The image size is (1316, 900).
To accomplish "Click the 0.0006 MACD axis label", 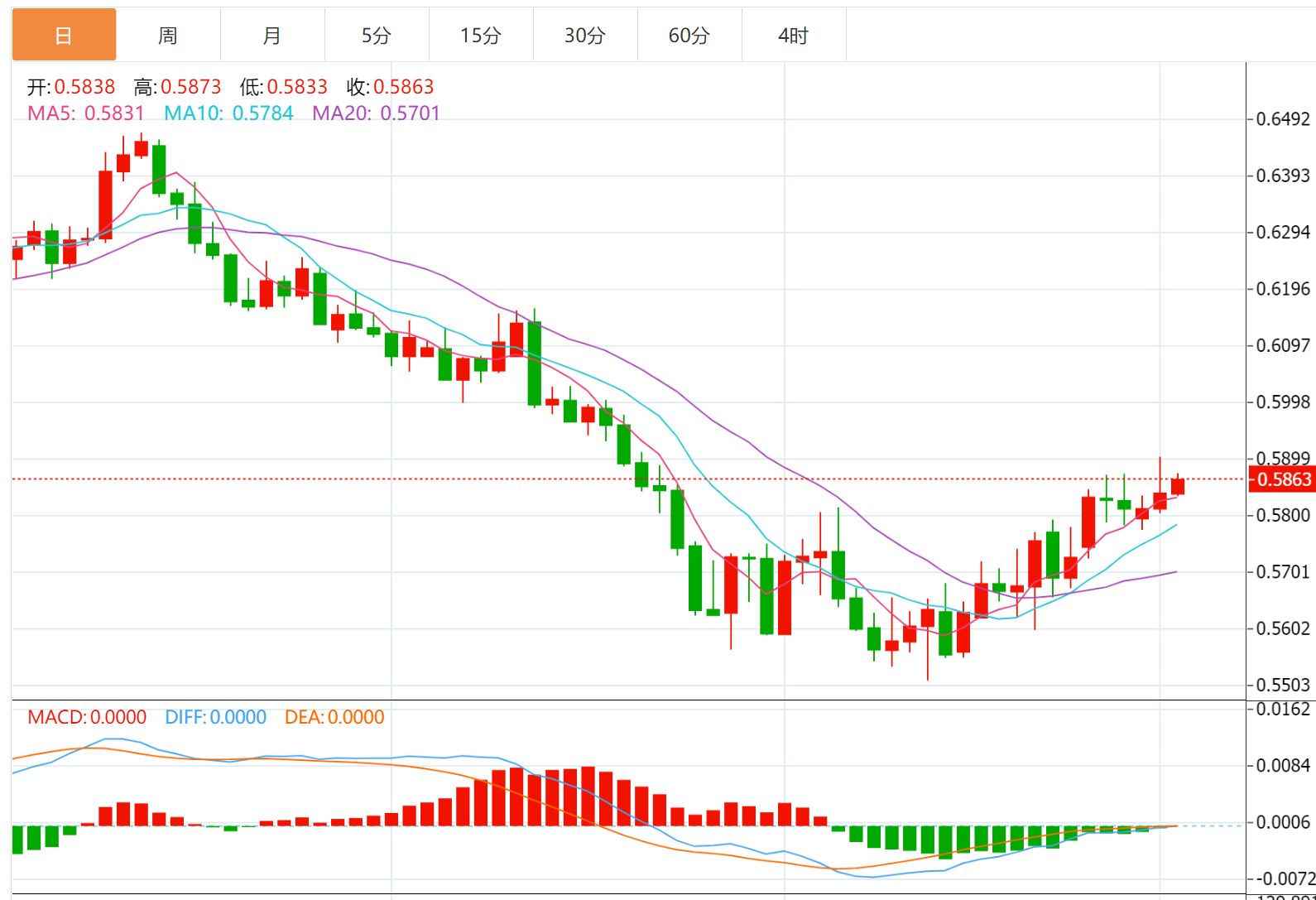I will [x=1283, y=822].
